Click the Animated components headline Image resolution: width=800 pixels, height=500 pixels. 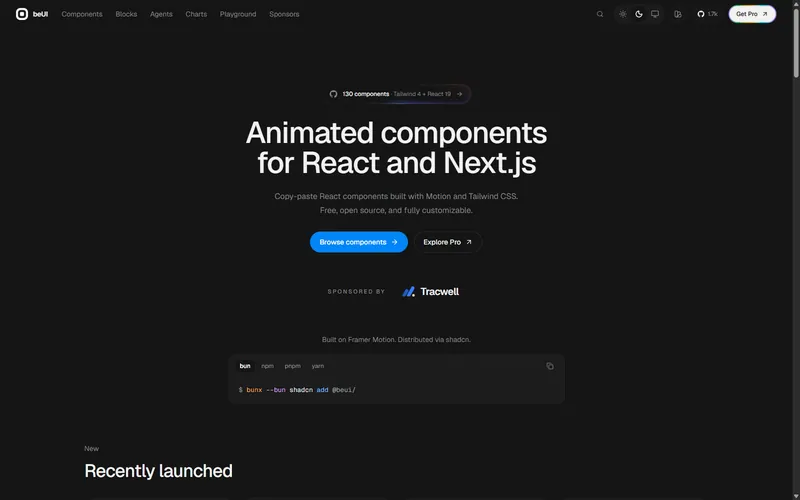(x=396, y=148)
